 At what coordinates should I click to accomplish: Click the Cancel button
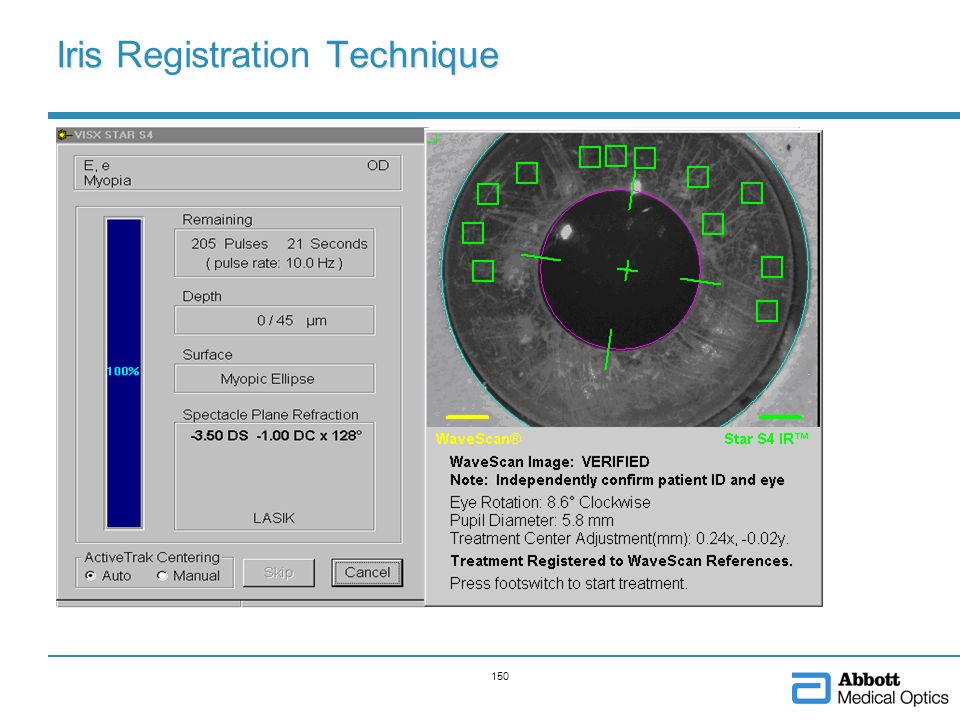(367, 572)
